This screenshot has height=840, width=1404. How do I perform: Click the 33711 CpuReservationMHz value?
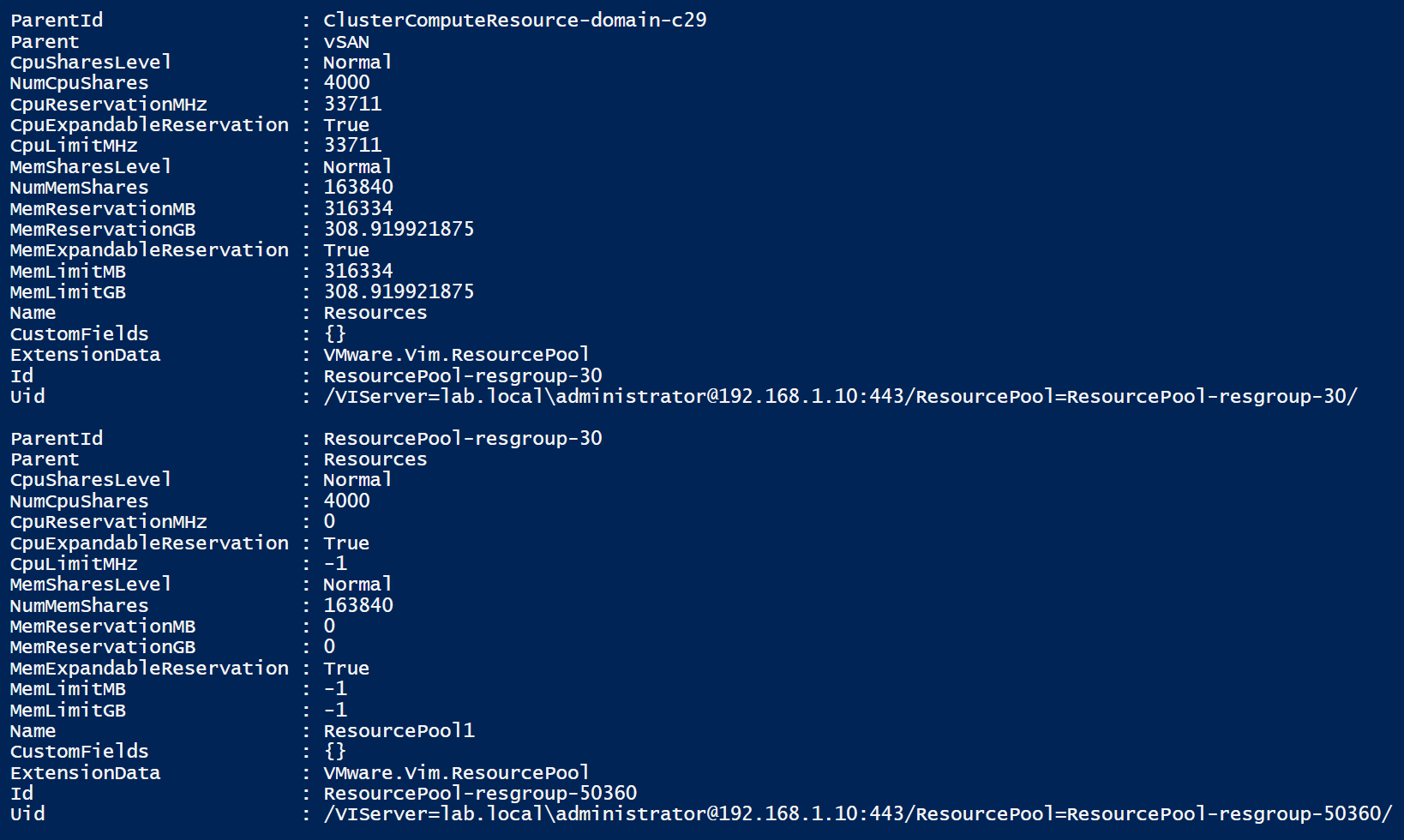352,104
